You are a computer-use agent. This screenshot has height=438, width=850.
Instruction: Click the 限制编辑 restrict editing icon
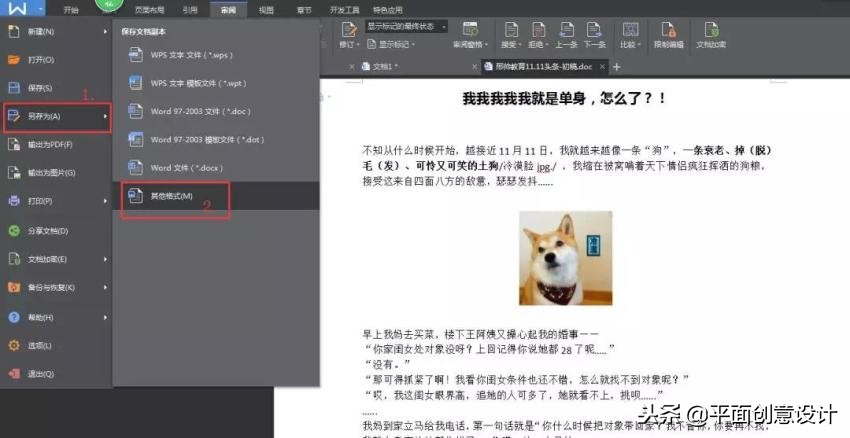[x=668, y=30]
